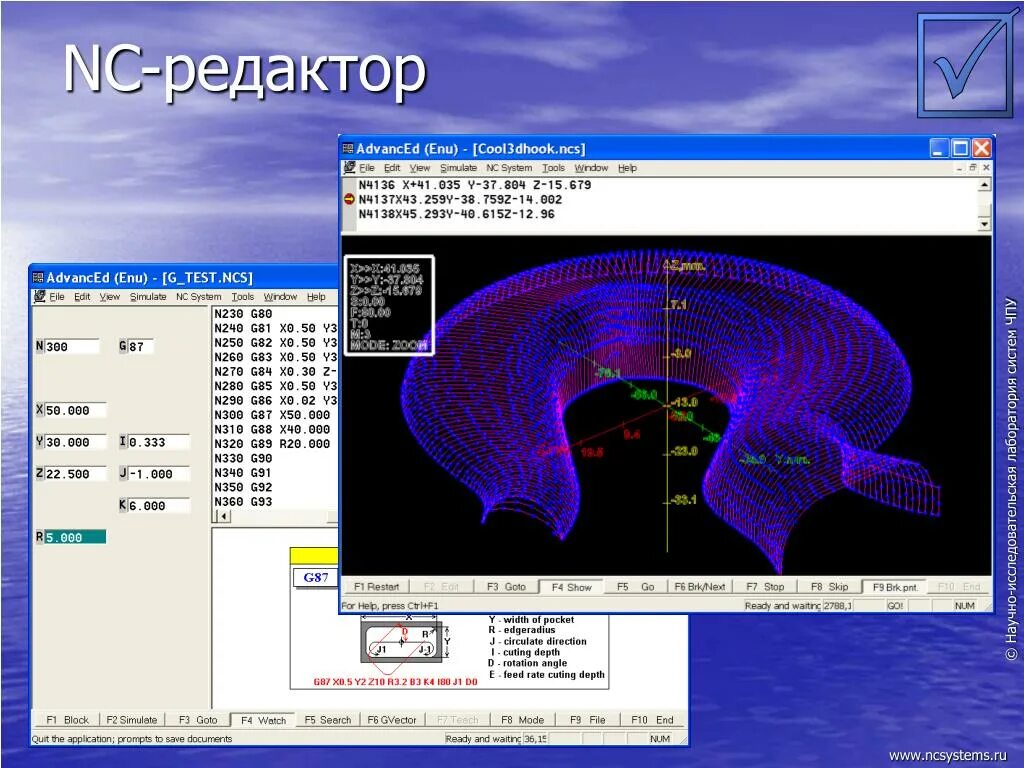Click the F8 Mode button

522,720
